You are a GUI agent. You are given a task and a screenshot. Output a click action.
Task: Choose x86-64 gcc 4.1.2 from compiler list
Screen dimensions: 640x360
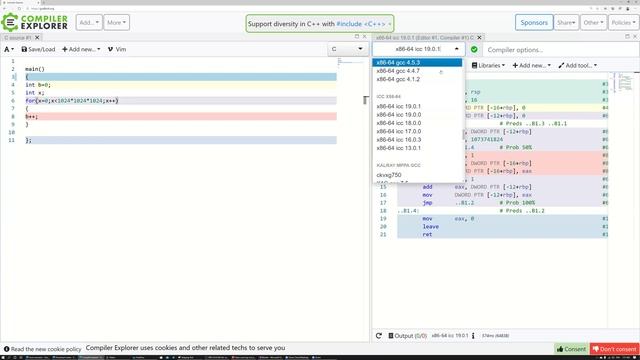point(417,79)
